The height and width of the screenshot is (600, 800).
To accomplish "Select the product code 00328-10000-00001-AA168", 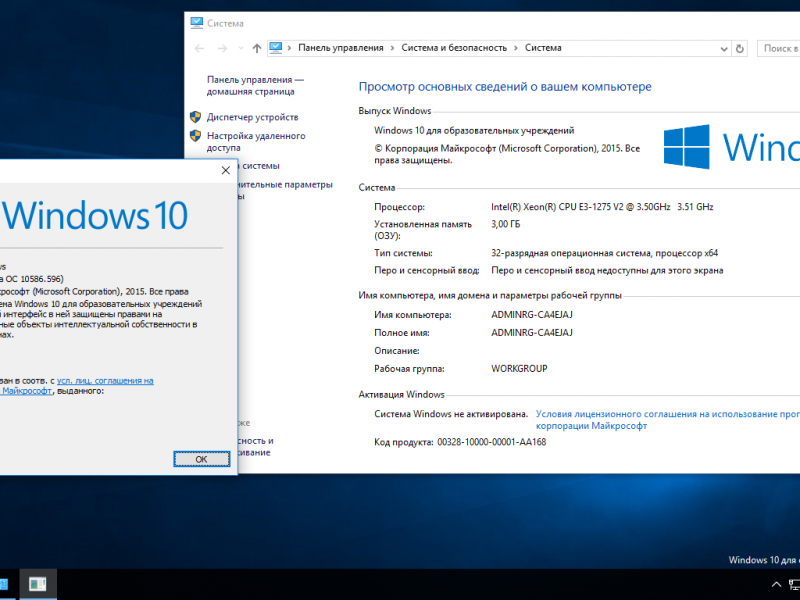I will [x=491, y=442].
